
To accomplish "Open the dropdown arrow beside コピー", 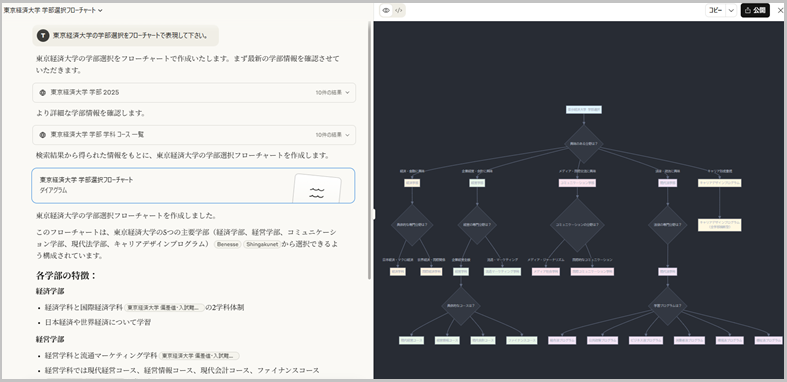I will coord(731,10).
